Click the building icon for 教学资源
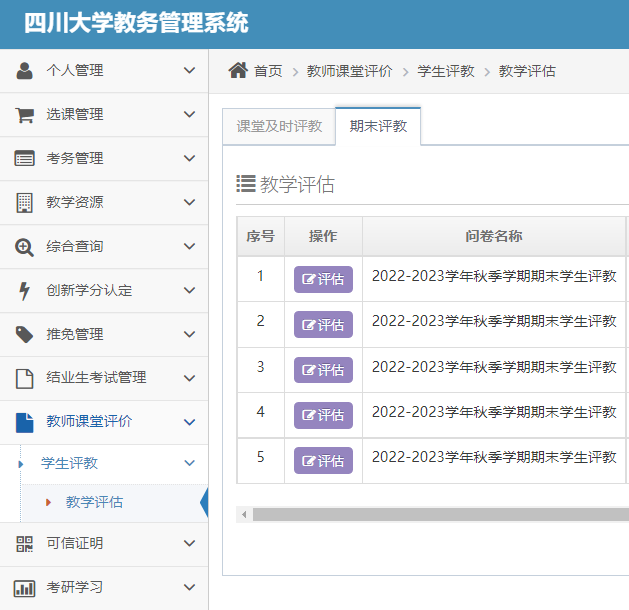Screen dimensions: 629x610 point(24,202)
